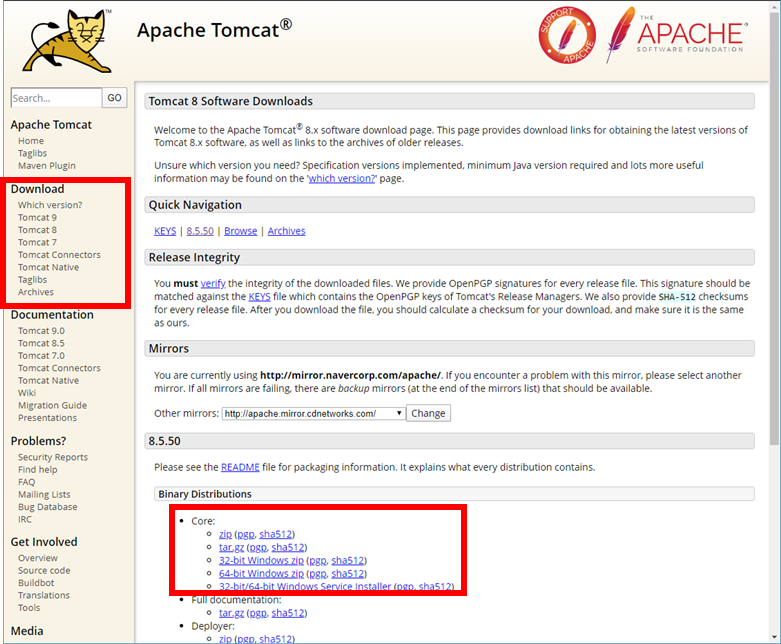Image resolution: width=781 pixels, height=644 pixels.
Task: Open the Buildbot link
Action: click(x=36, y=583)
